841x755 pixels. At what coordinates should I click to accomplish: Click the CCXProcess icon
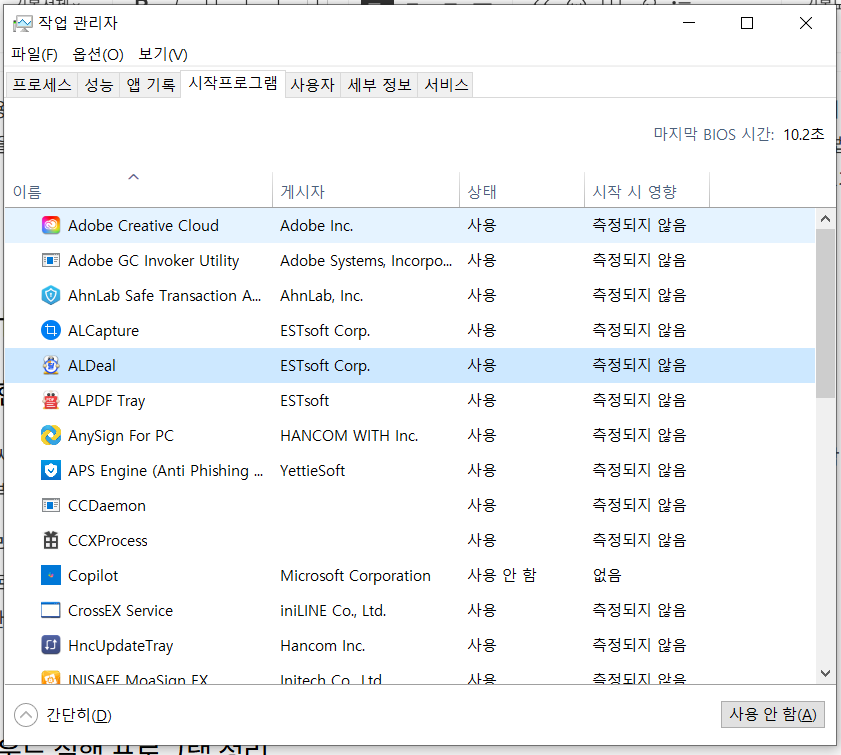[51, 541]
